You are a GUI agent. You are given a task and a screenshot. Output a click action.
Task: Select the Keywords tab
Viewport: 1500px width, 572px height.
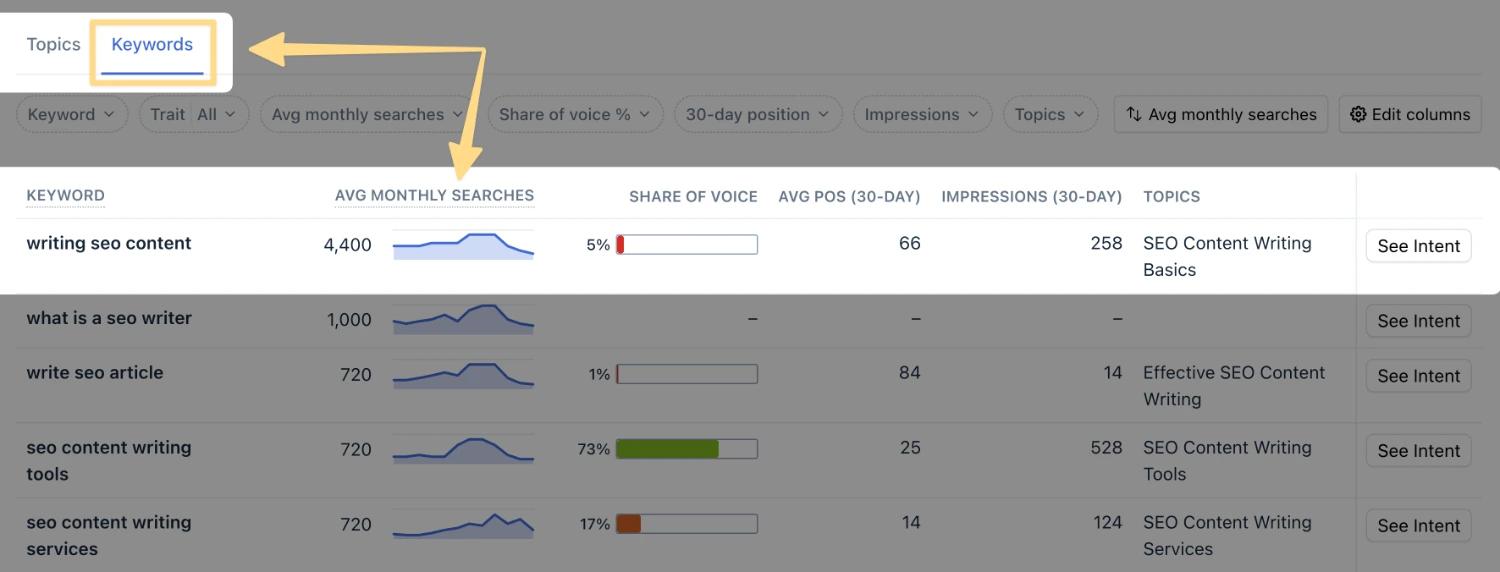point(152,45)
